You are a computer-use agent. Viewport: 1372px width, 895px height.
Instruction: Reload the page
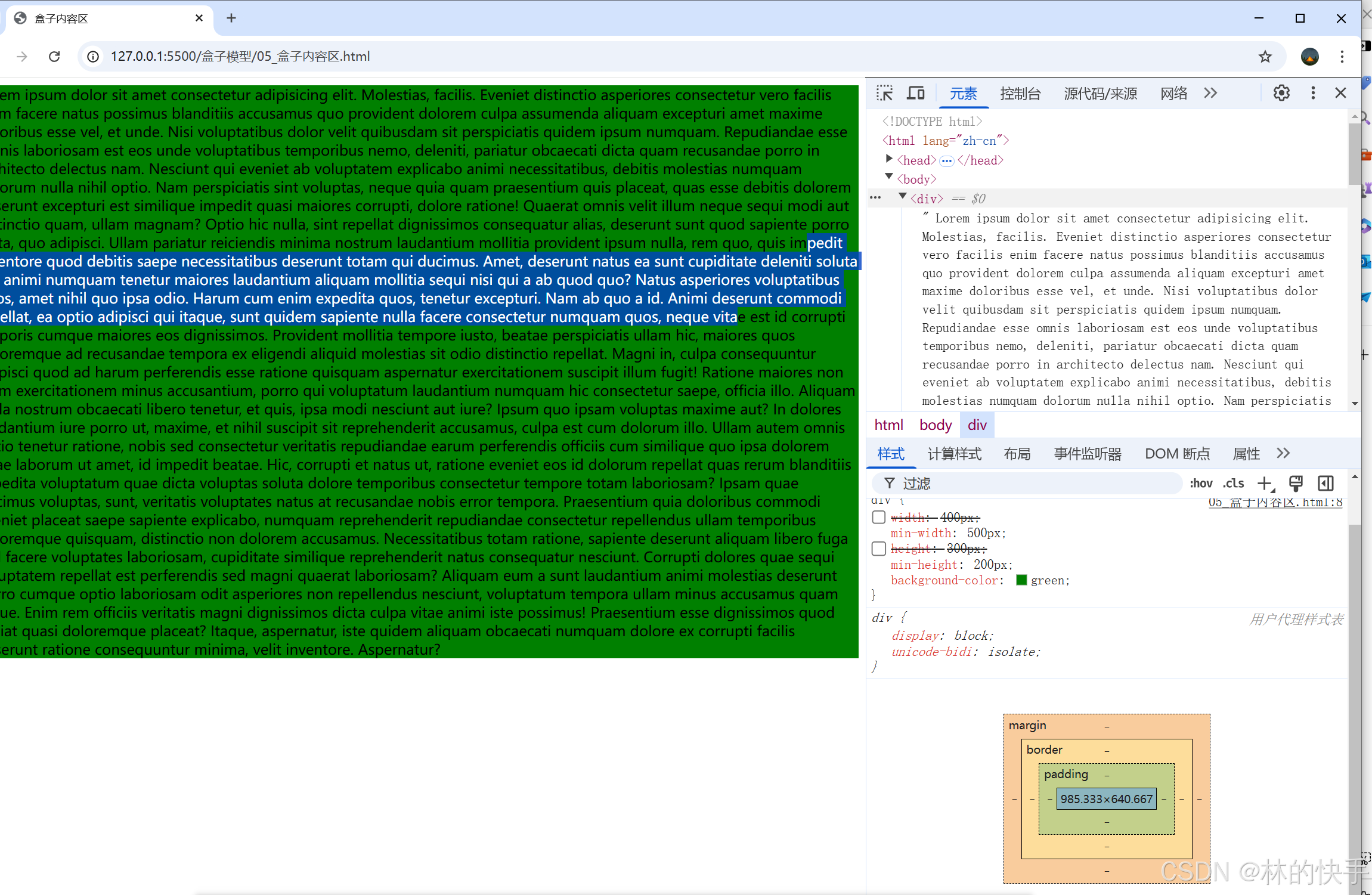pos(54,57)
